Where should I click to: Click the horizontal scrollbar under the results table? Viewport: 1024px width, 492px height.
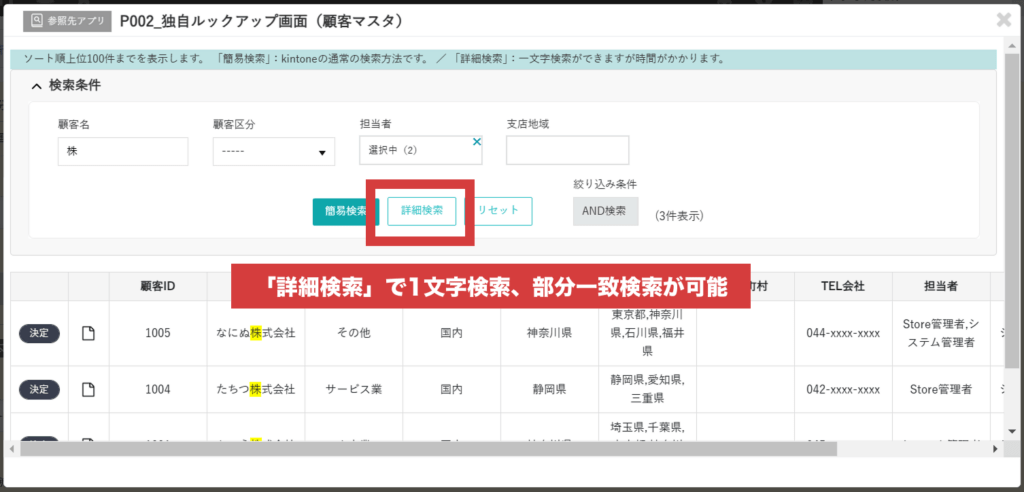420,449
